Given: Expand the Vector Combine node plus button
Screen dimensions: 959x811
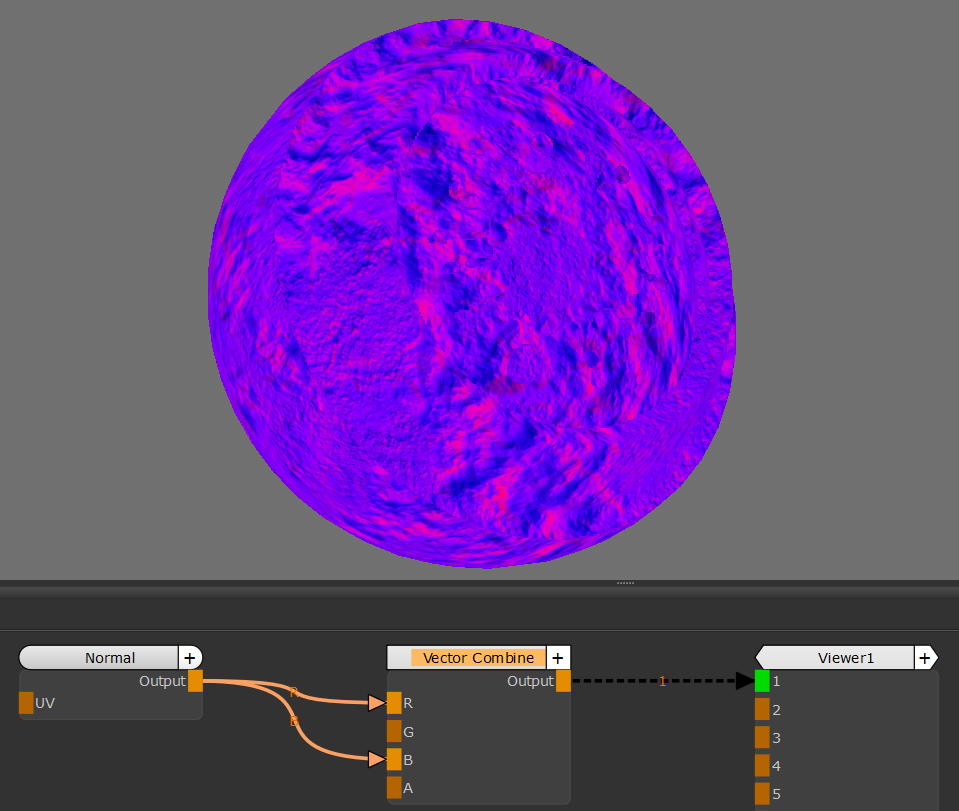Looking at the screenshot, I should (558, 658).
